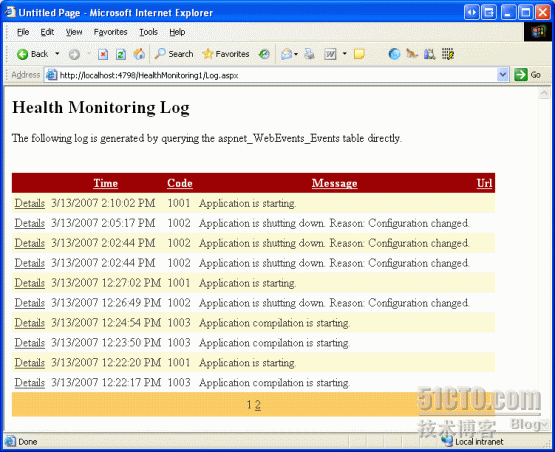Open the Edit menu
This screenshot has height=452, width=555.
pyautogui.click(x=47, y=32)
